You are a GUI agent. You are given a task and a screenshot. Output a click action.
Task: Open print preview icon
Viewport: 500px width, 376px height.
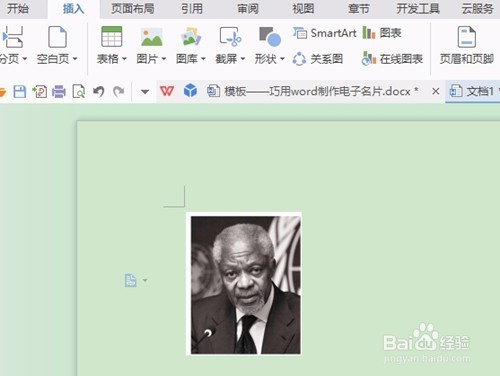tap(79, 91)
